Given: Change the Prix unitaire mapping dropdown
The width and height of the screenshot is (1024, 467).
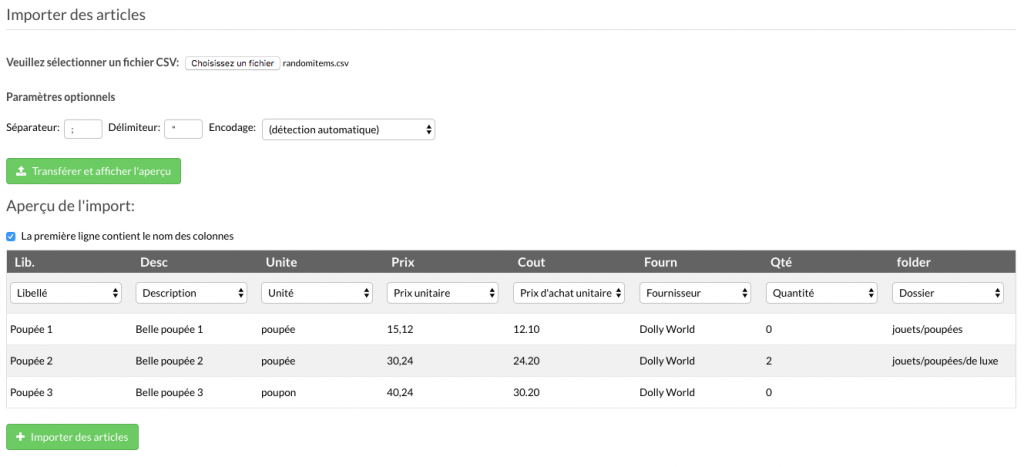Looking at the screenshot, I should (x=443, y=293).
